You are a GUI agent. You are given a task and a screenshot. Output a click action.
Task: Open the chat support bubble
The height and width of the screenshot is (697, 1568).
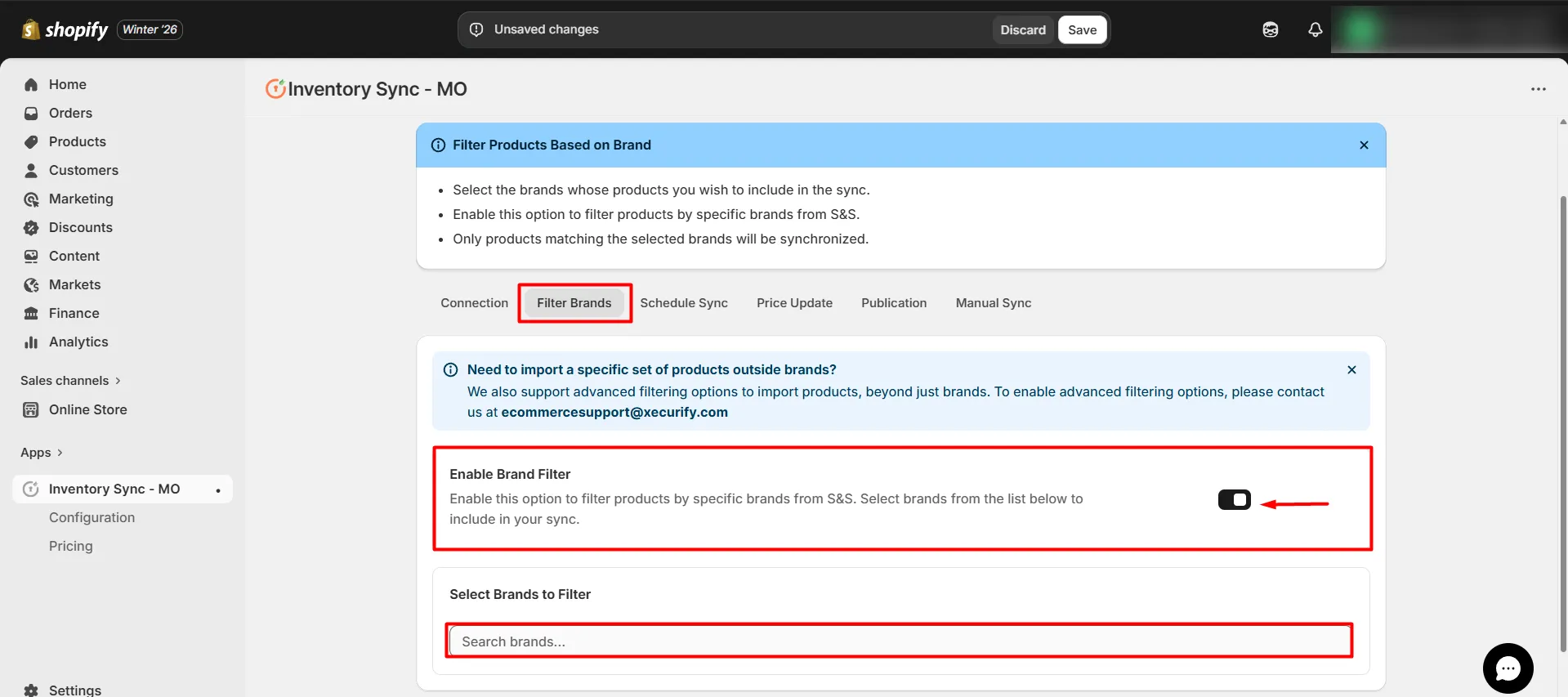[x=1508, y=668]
